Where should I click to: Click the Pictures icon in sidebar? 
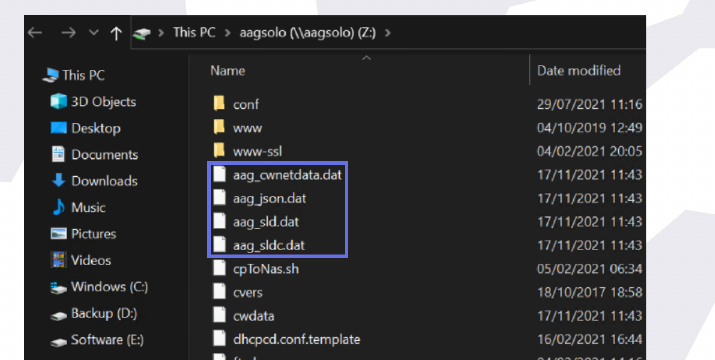coord(58,234)
